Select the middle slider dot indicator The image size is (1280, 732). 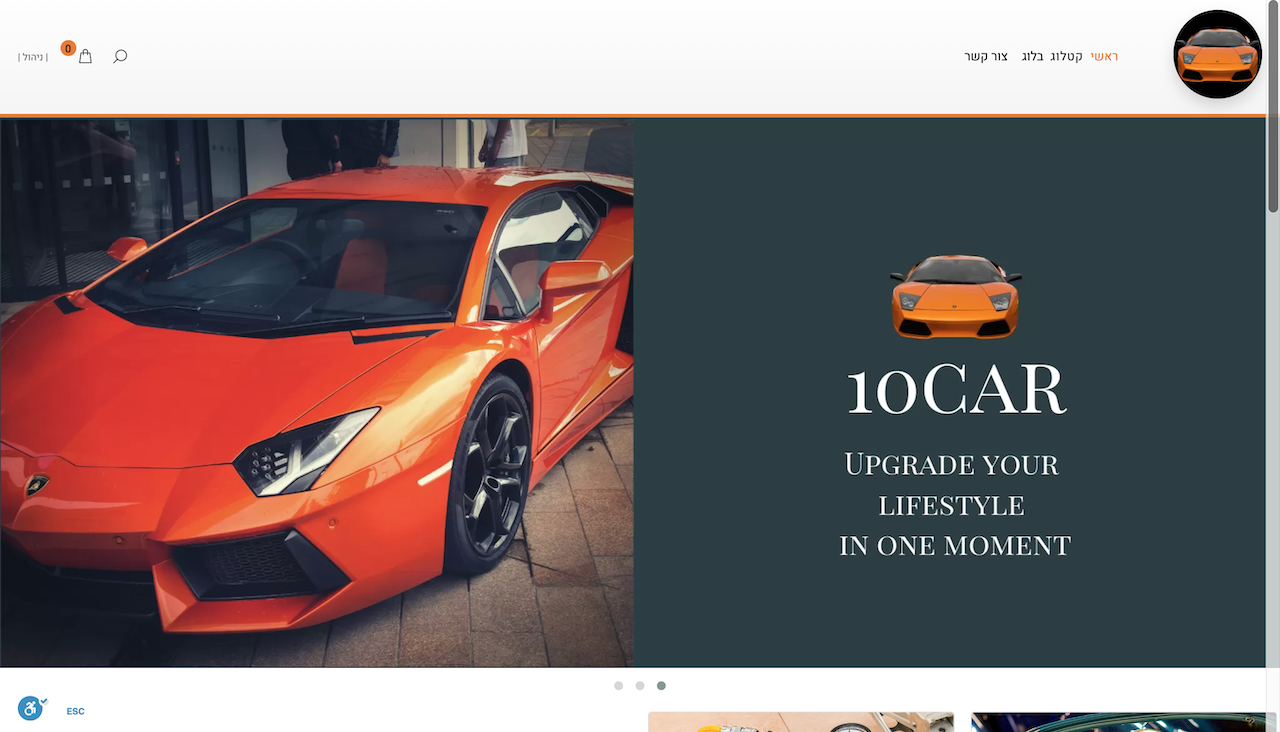click(640, 686)
